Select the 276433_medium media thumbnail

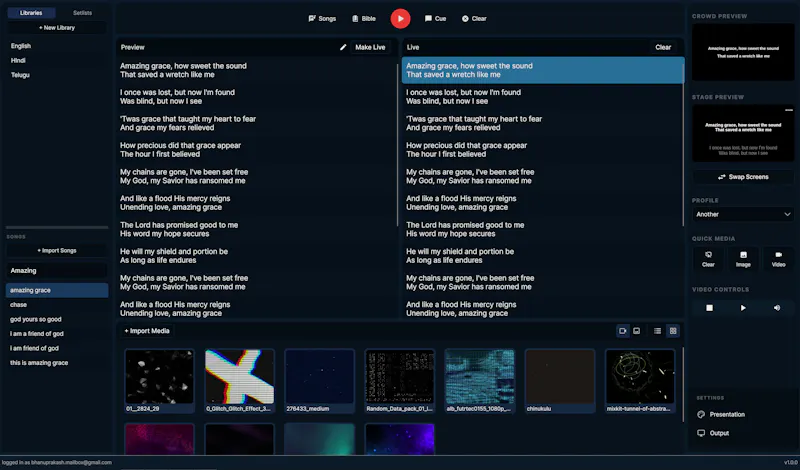pos(319,381)
